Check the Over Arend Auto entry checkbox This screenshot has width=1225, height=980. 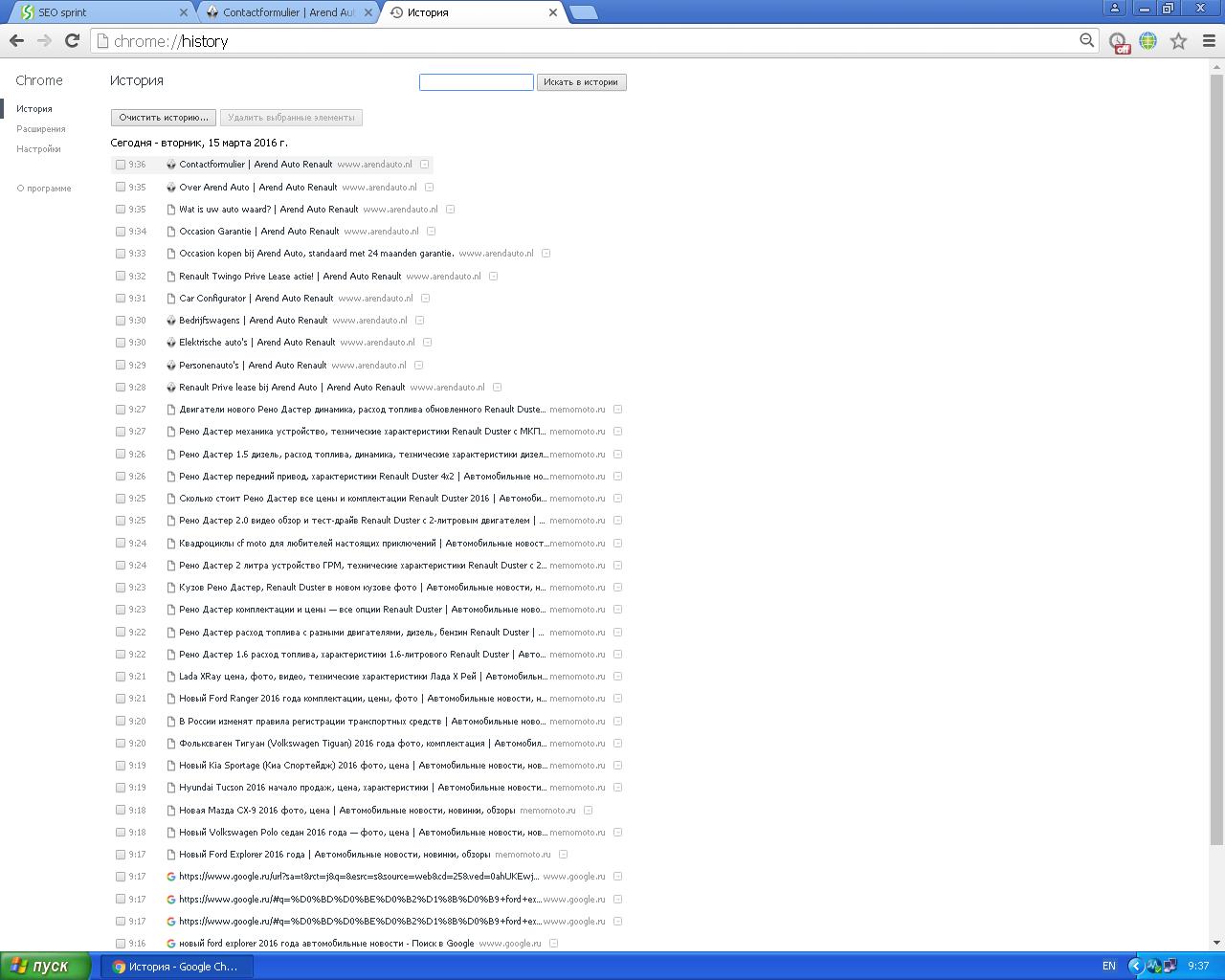[121, 188]
